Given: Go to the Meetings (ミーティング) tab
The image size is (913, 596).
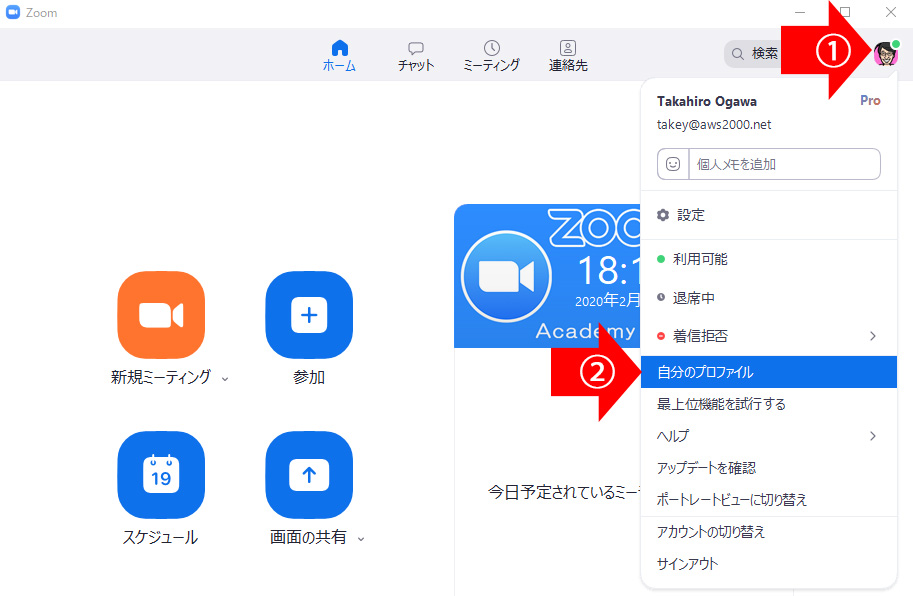Looking at the screenshot, I should (491, 55).
